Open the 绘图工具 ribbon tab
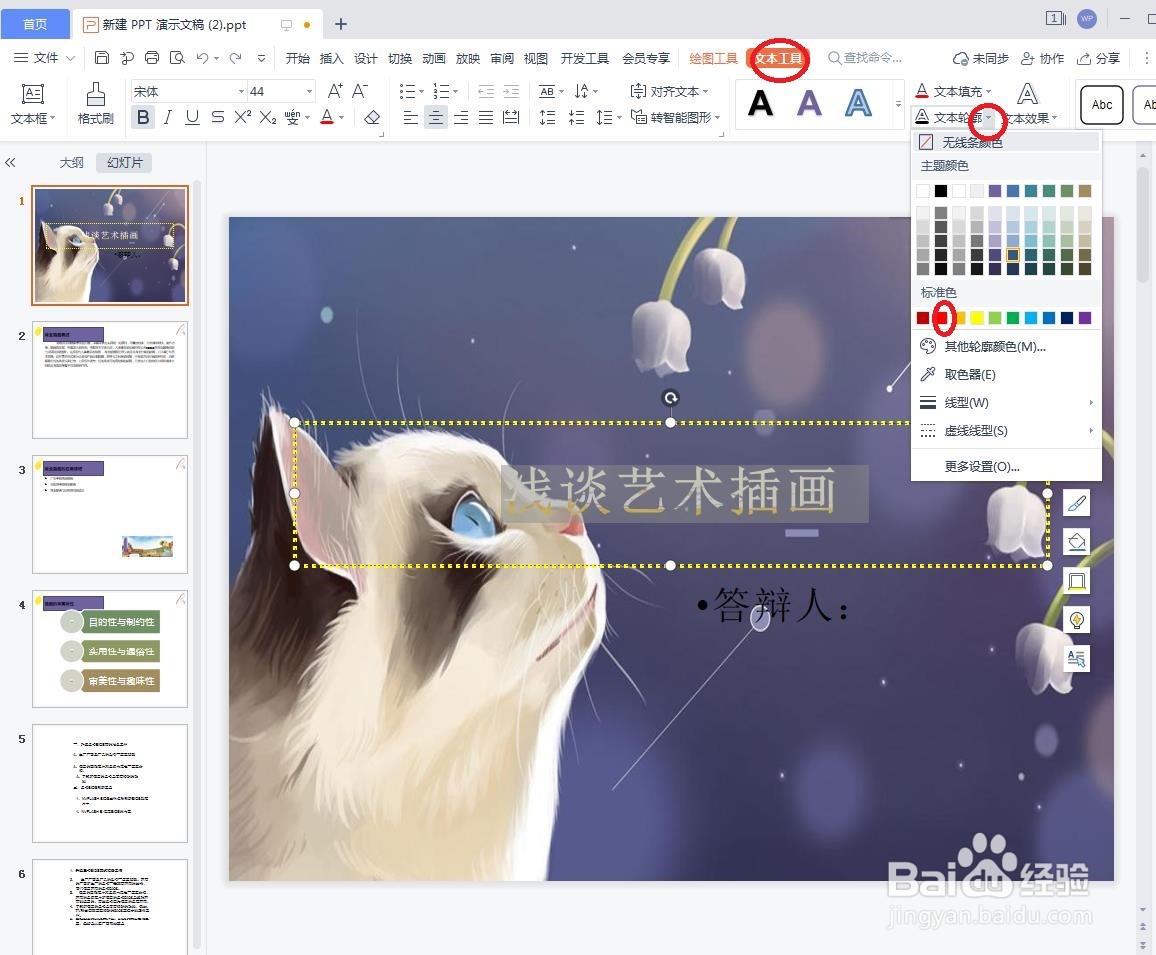The image size is (1156, 955). 713,58
